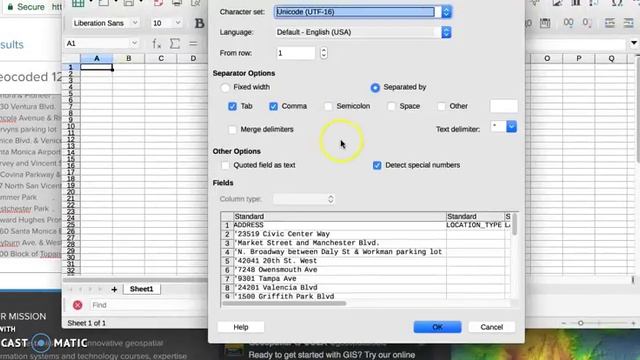Click the Add Decimal Place icon
The width and height of the screenshot is (640, 360).
coord(568,23)
